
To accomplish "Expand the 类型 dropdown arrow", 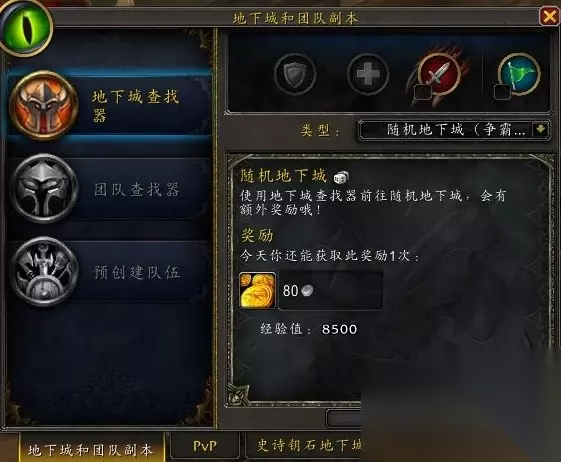I will (540, 129).
